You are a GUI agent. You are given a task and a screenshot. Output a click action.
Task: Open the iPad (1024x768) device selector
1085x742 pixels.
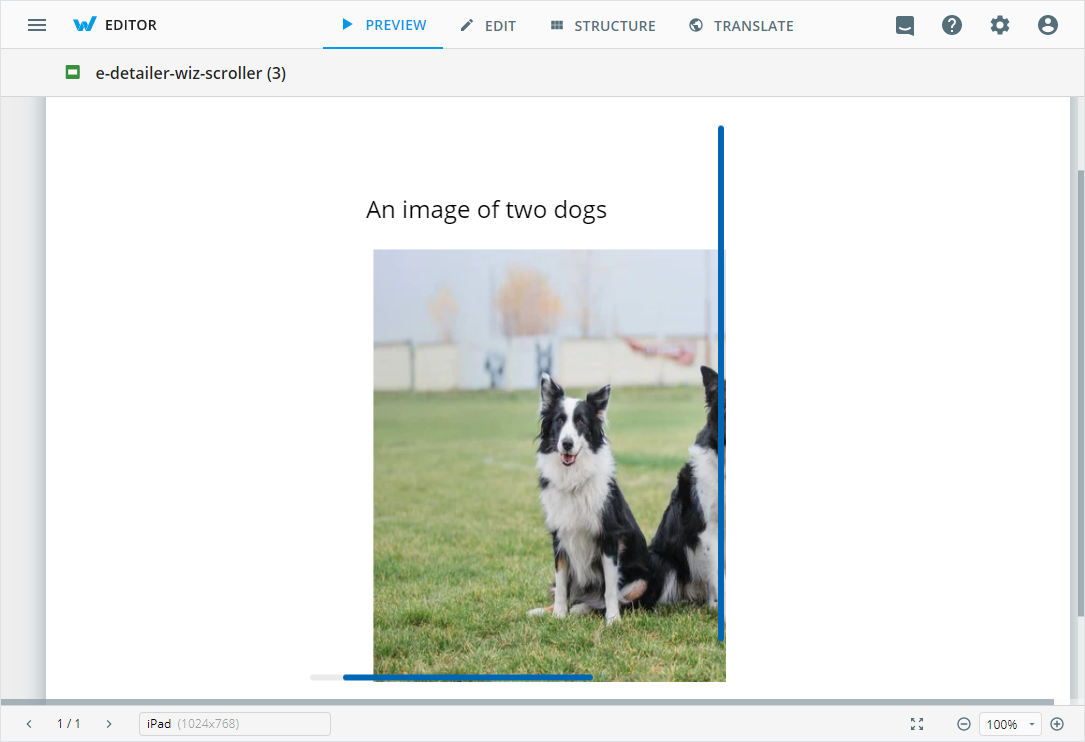234,724
